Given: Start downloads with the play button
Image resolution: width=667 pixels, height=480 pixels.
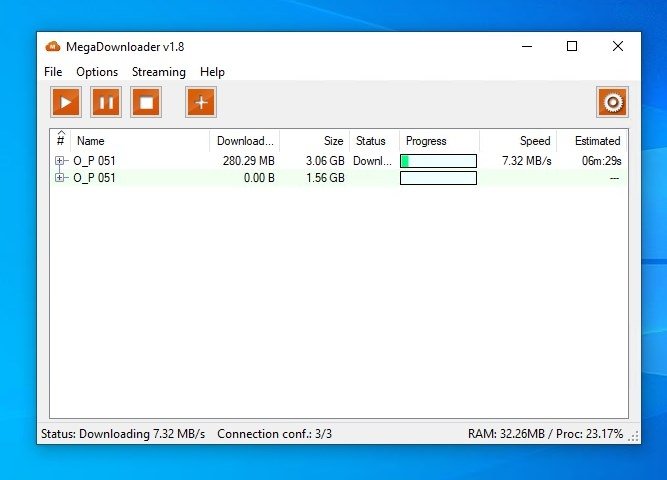Looking at the screenshot, I should coord(66,102).
